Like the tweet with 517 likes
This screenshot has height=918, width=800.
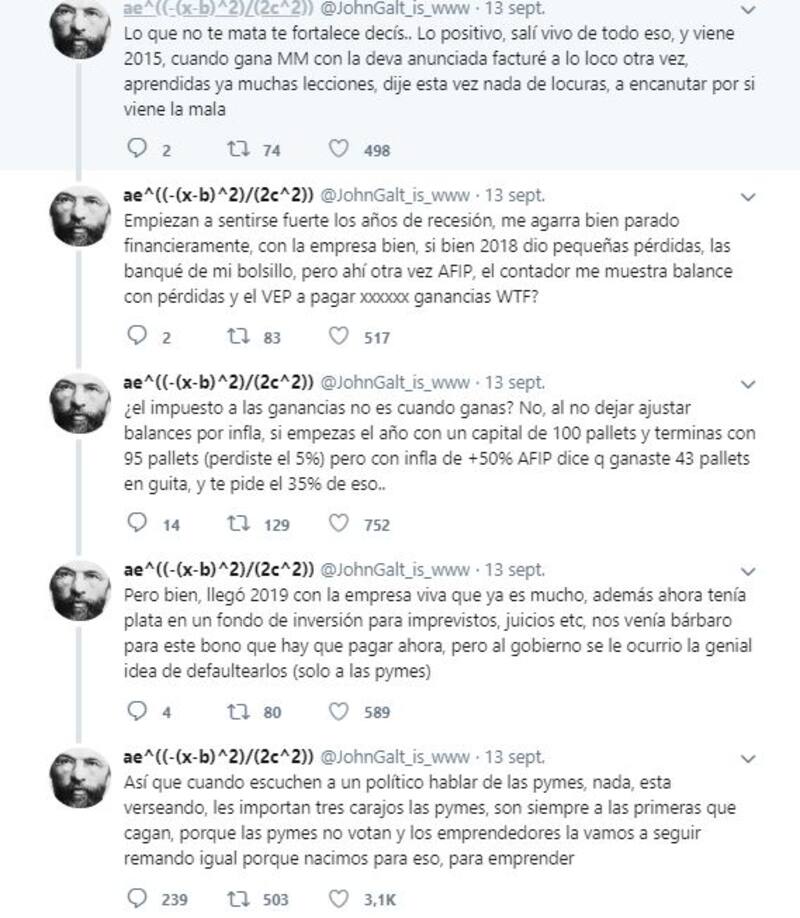[339, 336]
